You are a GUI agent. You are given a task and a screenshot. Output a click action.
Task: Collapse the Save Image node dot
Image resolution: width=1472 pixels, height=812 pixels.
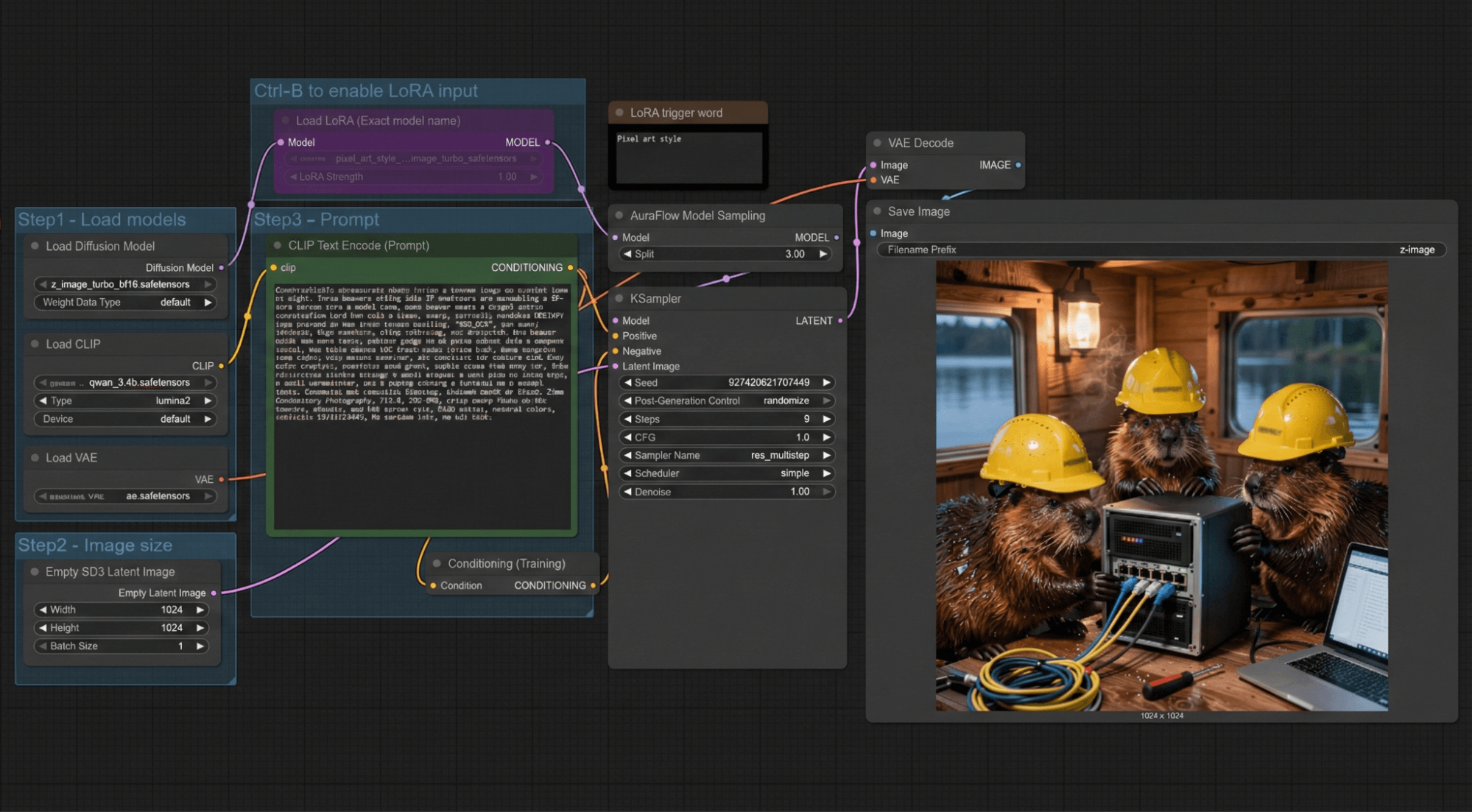877,211
